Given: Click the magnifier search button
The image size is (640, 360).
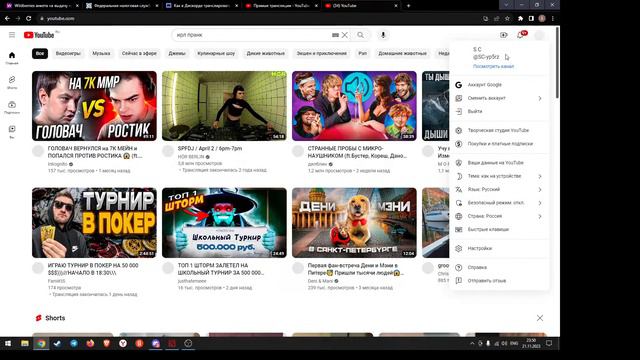Looking at the screenshot, I should 360,35.
